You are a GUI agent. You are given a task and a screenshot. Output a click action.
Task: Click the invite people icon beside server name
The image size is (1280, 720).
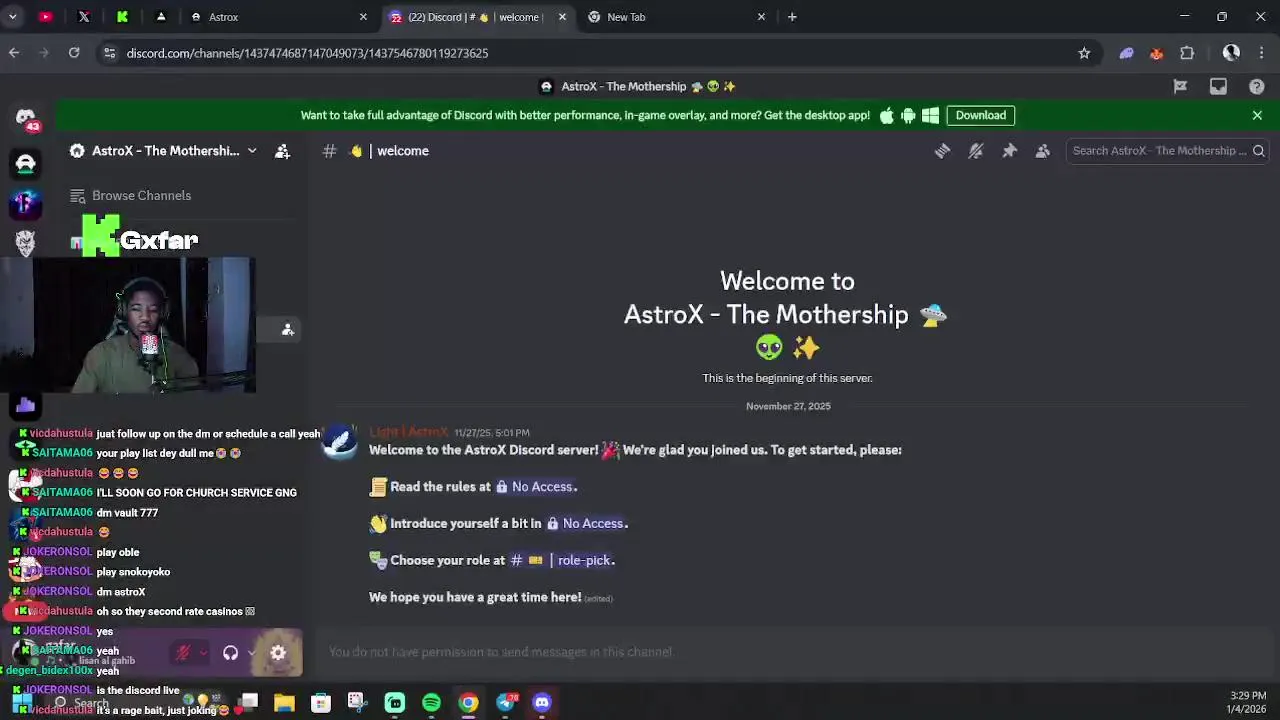(282, 151)
